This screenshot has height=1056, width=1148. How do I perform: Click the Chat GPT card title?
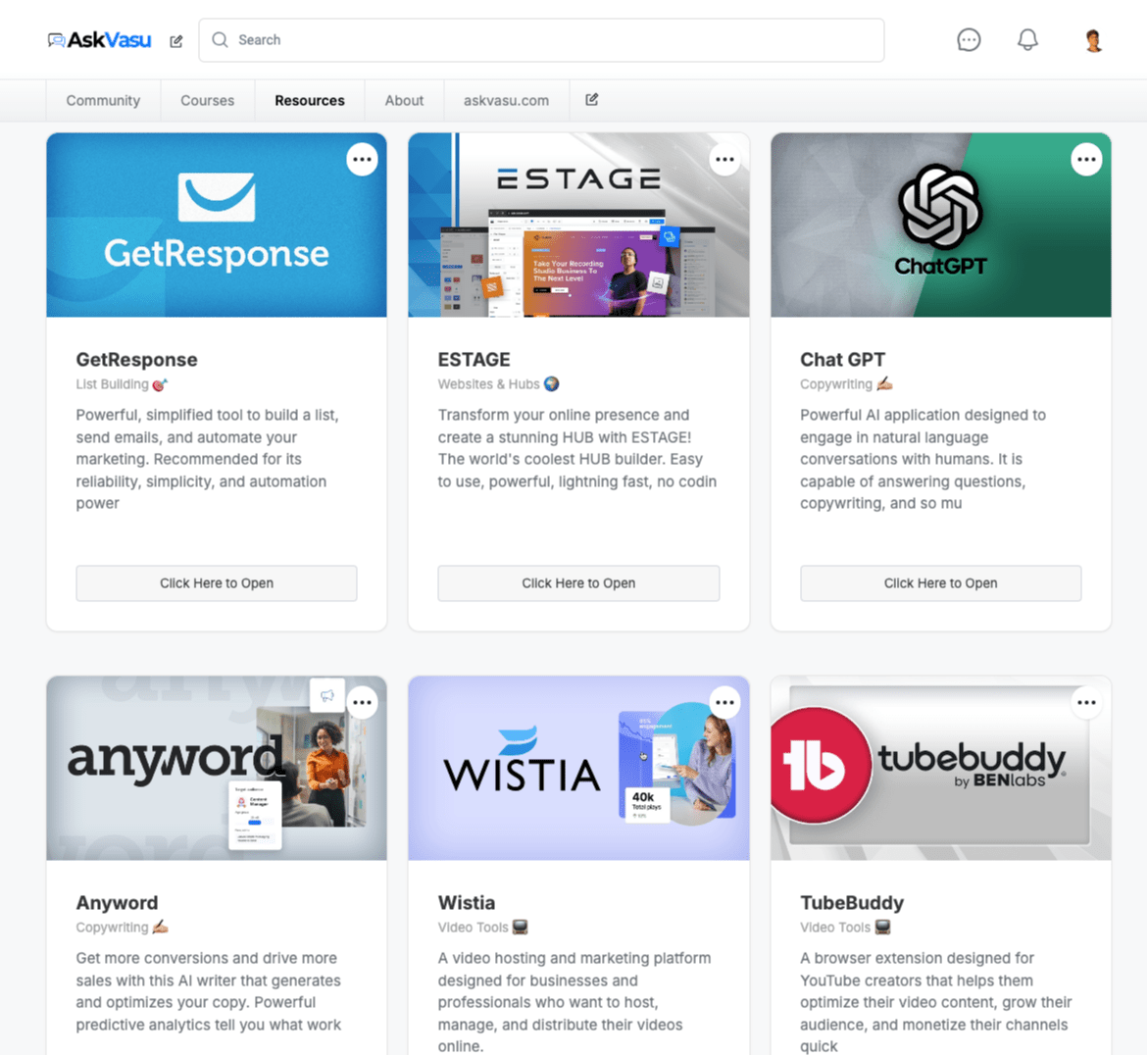coord(843,360)
